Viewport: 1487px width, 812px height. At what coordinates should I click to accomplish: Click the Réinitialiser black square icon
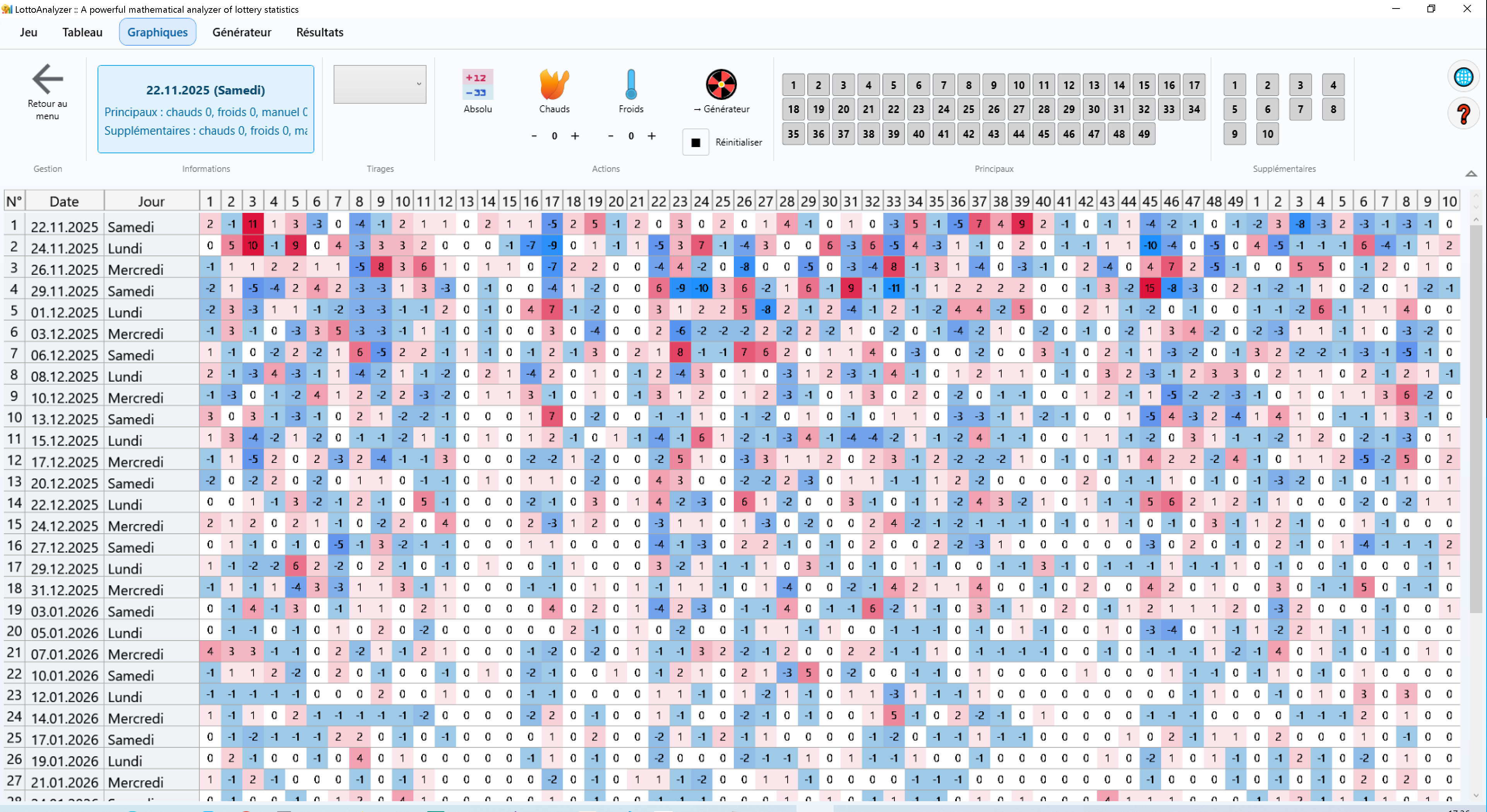click(695, 142)
